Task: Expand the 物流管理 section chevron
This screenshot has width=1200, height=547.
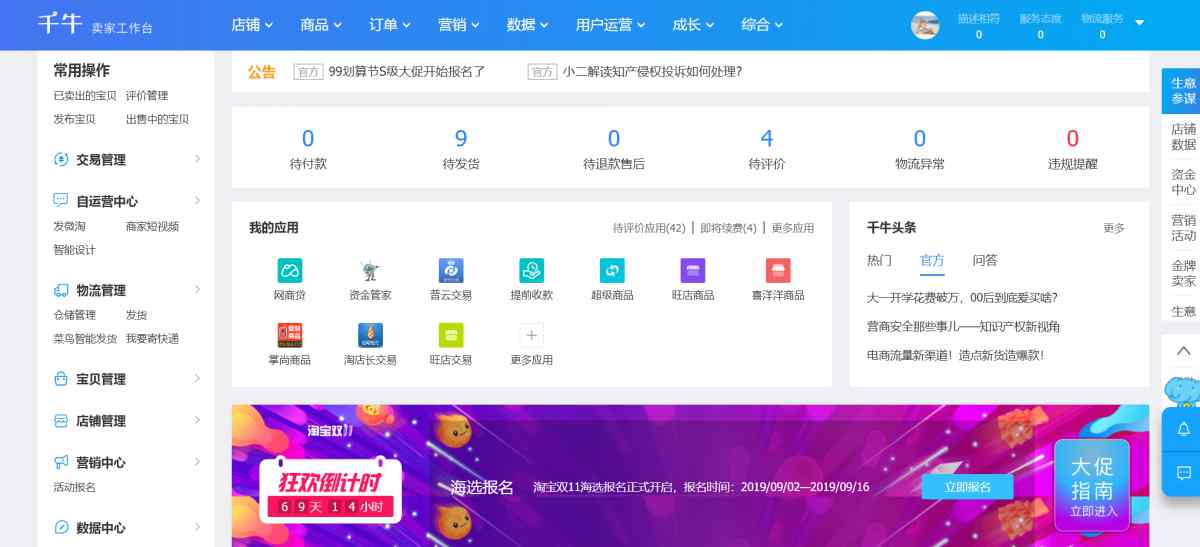Action: point(197,290)
